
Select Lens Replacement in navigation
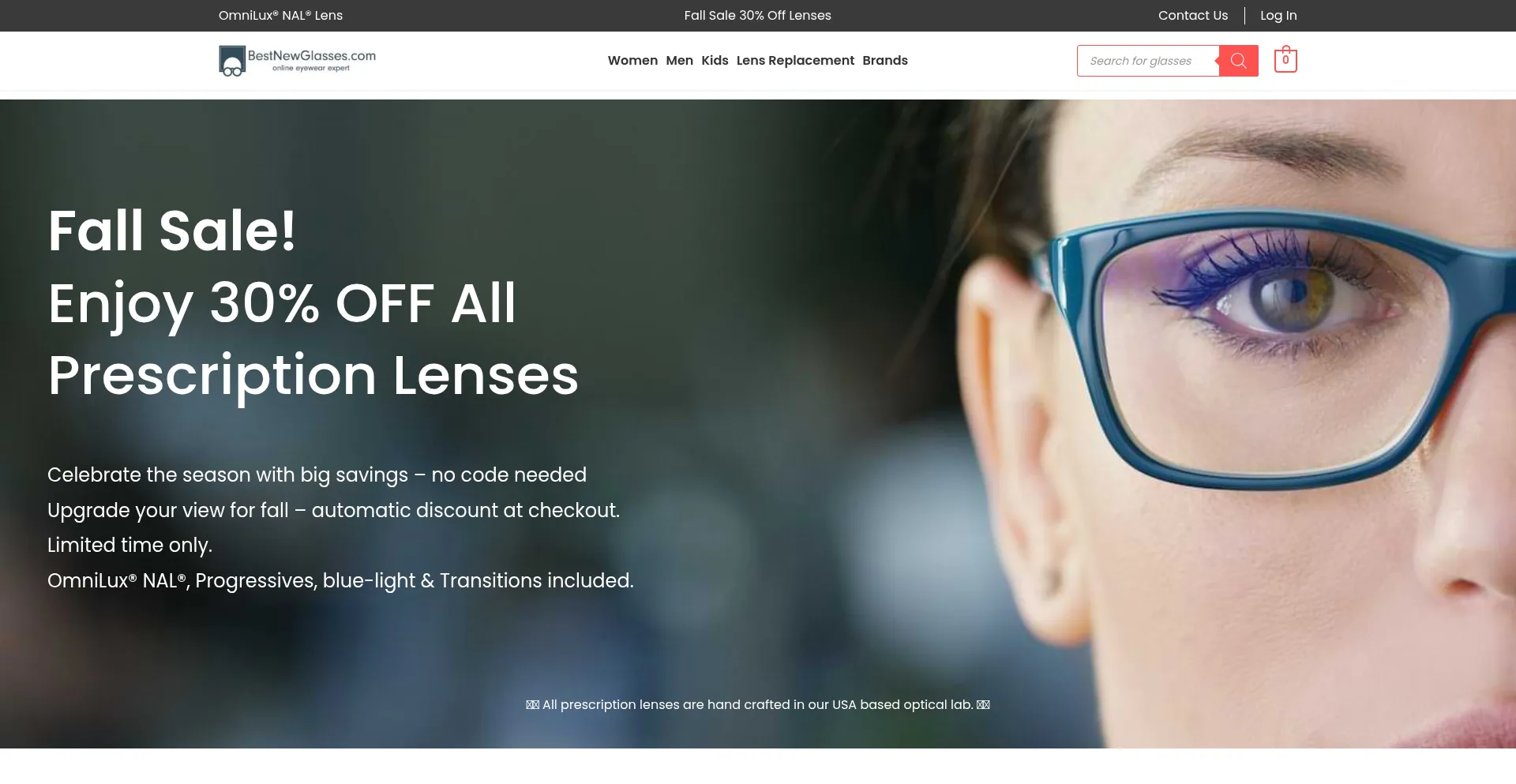click(795, 61)
